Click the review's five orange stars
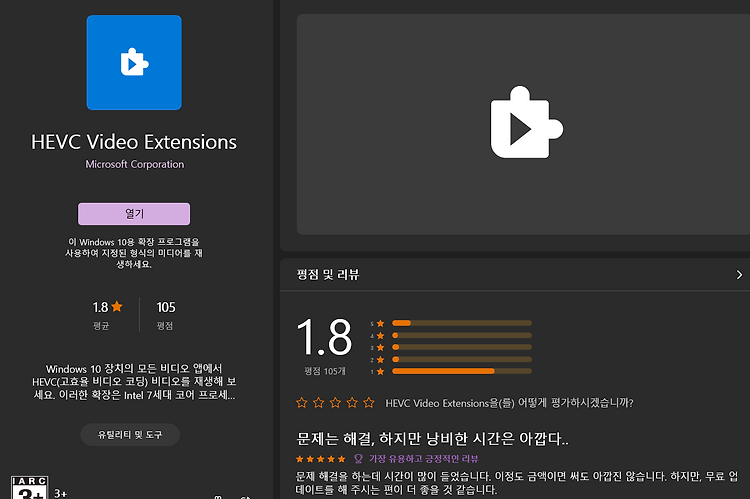 point(320,459)
